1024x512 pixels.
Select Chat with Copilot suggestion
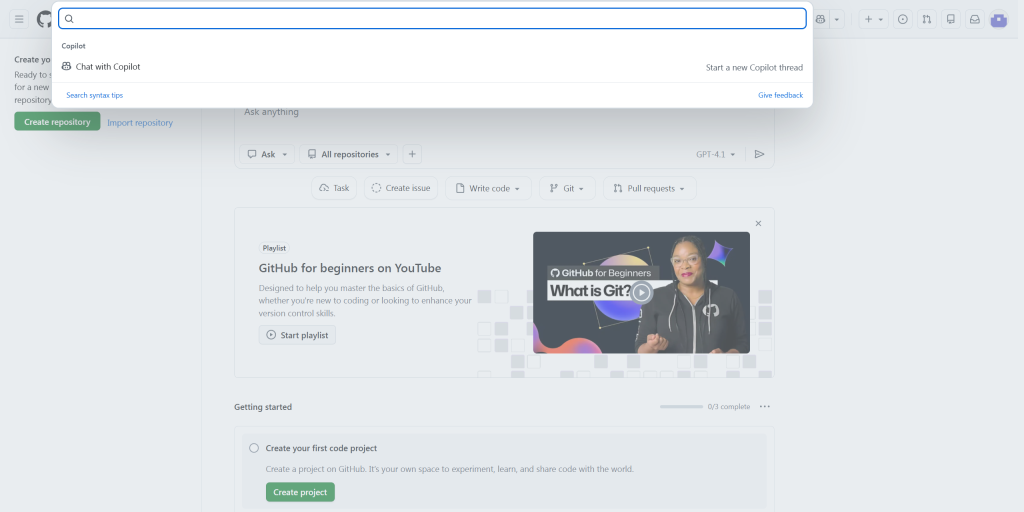point(108,67)
